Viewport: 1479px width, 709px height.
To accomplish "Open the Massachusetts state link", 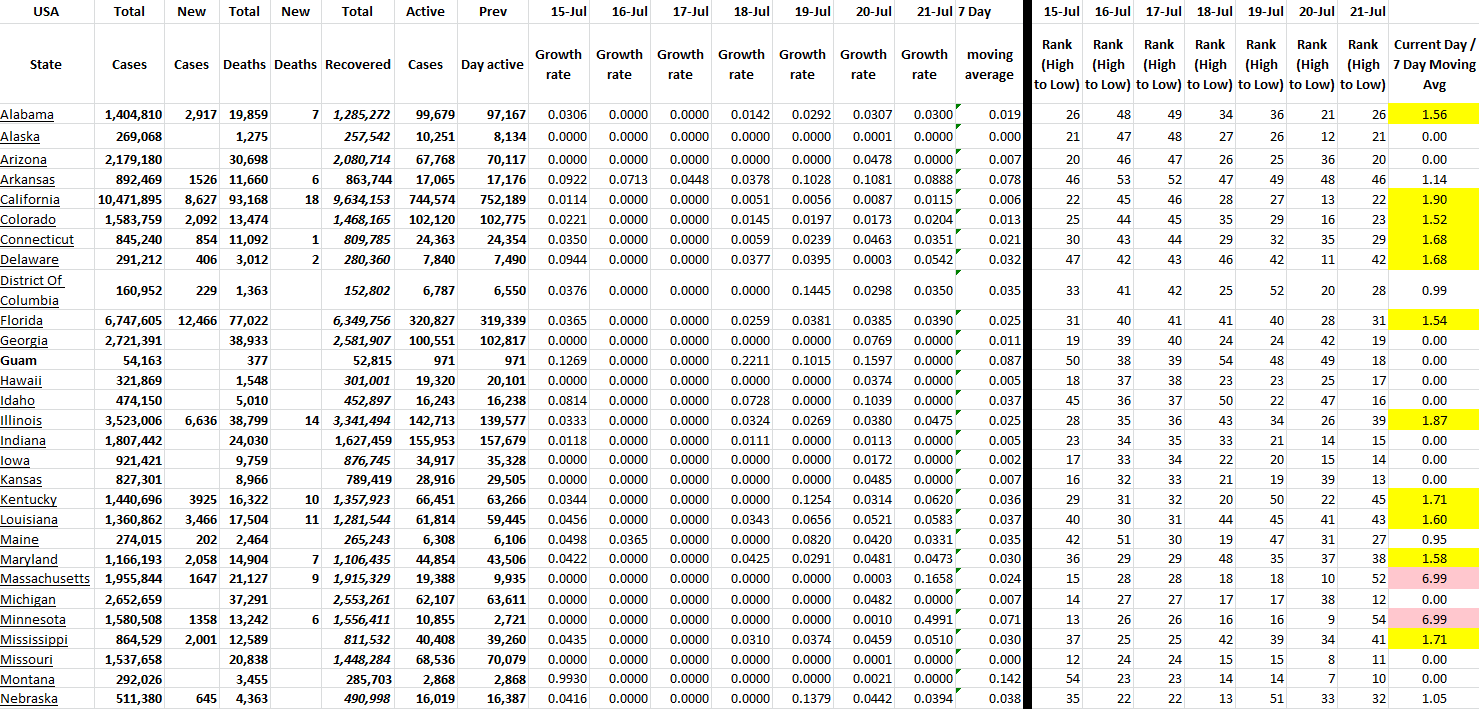I will (x=45, y=579).
